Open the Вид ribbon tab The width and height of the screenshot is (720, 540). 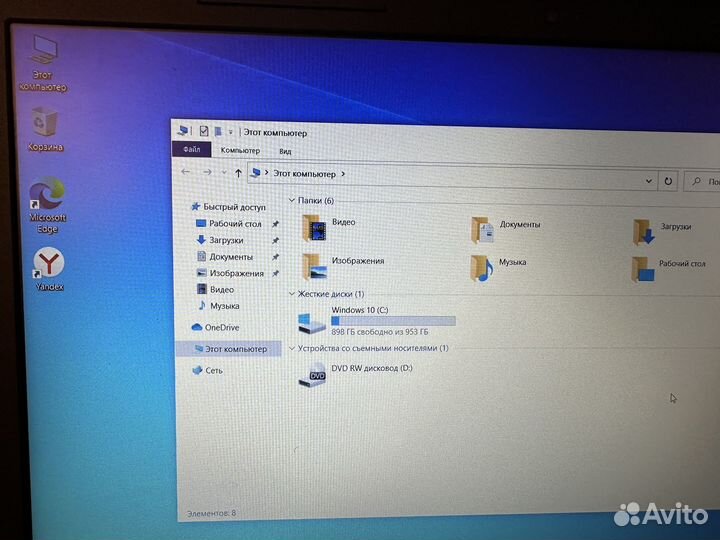click(285, 151)
